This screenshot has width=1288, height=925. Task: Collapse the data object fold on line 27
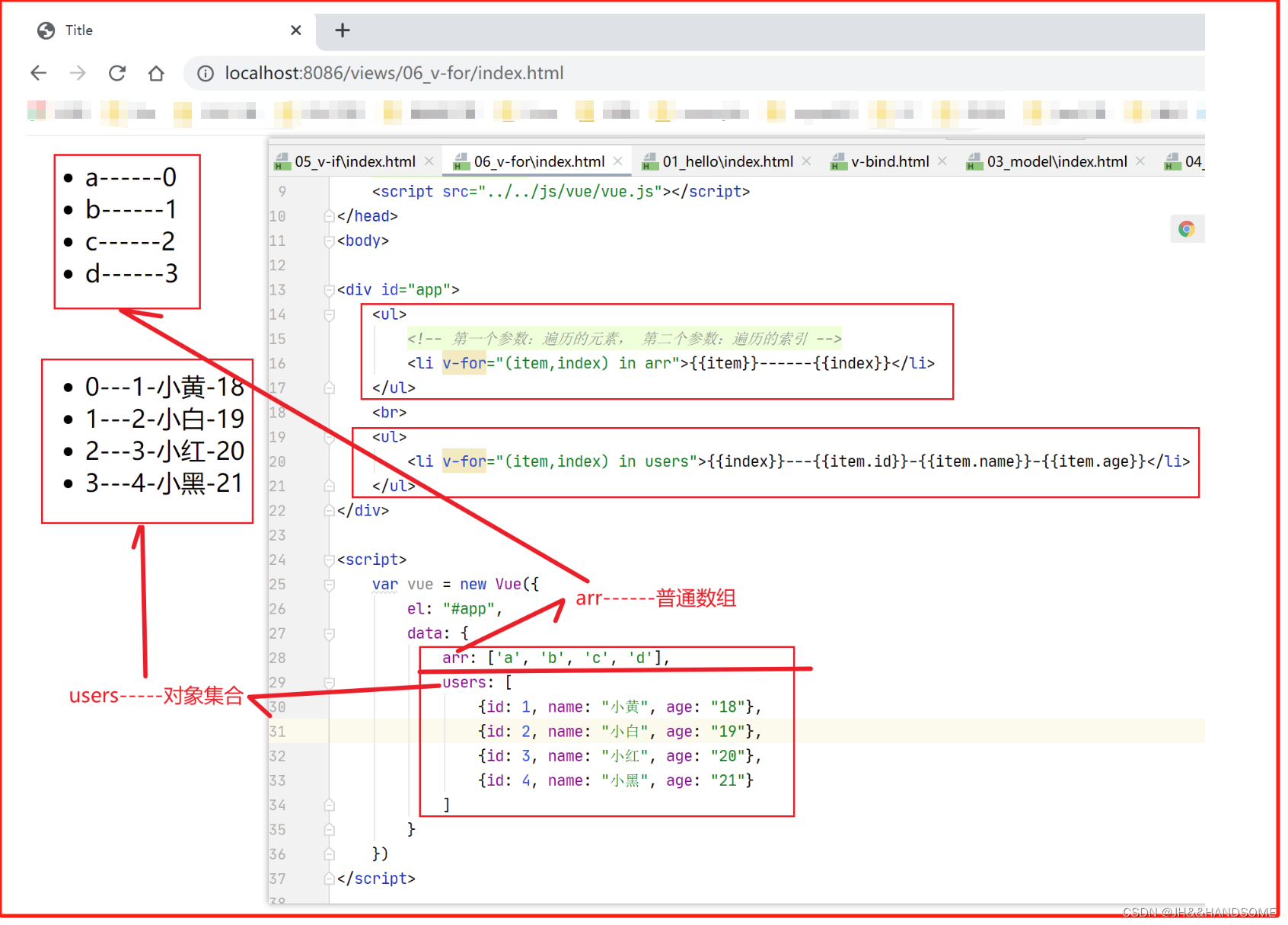click(x=330, y=633)
